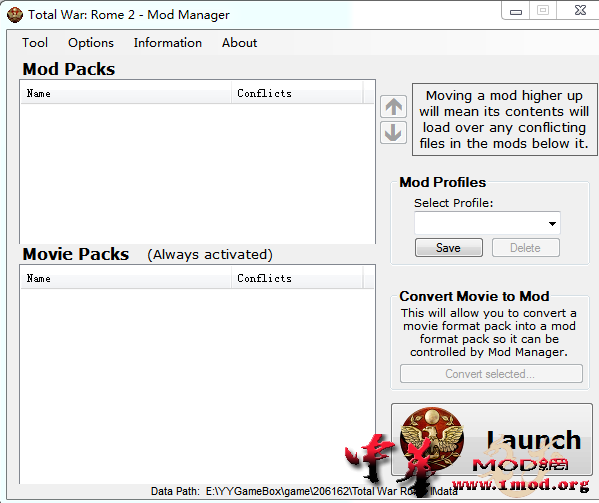This screenshot has height=503, width=599.
Task: Click inside the Select Profile combo box
Action: [487, 223]
